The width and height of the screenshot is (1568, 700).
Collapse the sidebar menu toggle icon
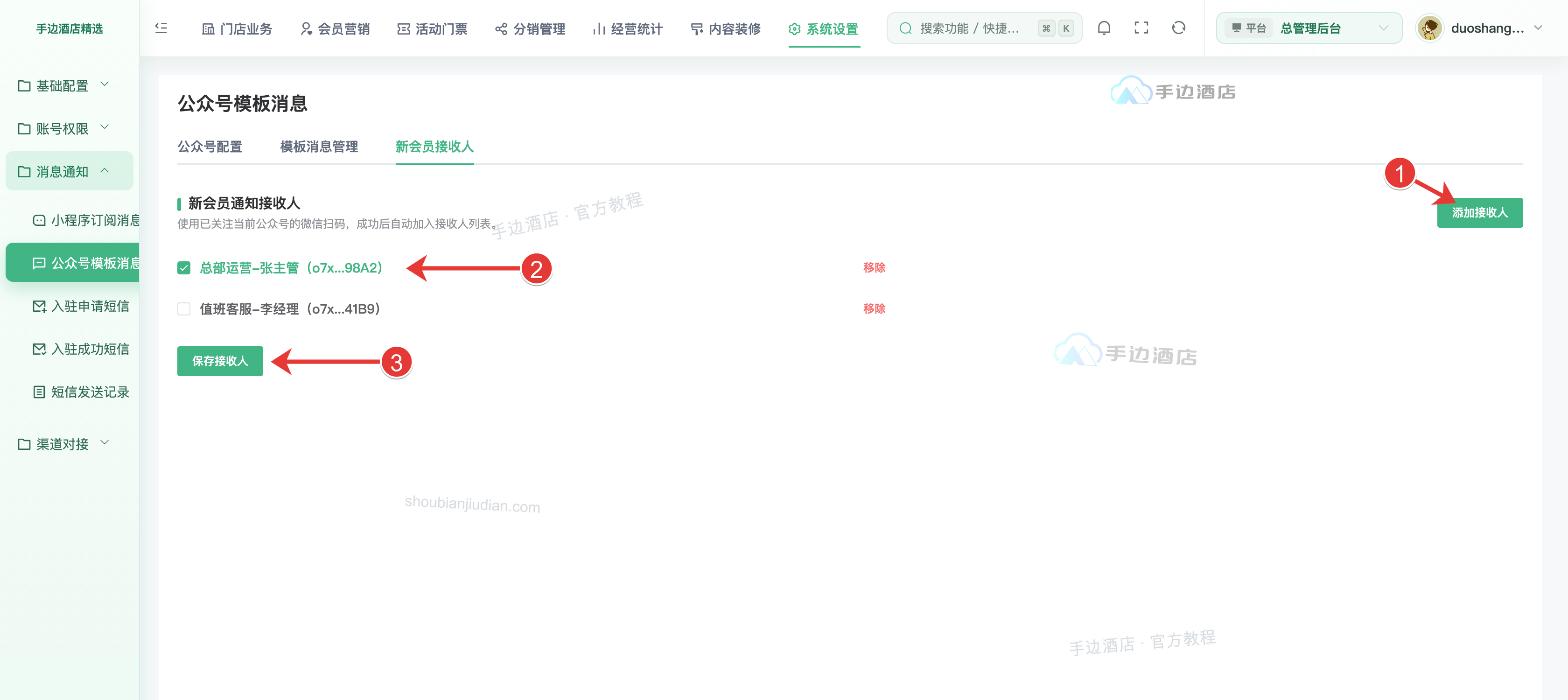pos(161,28)
